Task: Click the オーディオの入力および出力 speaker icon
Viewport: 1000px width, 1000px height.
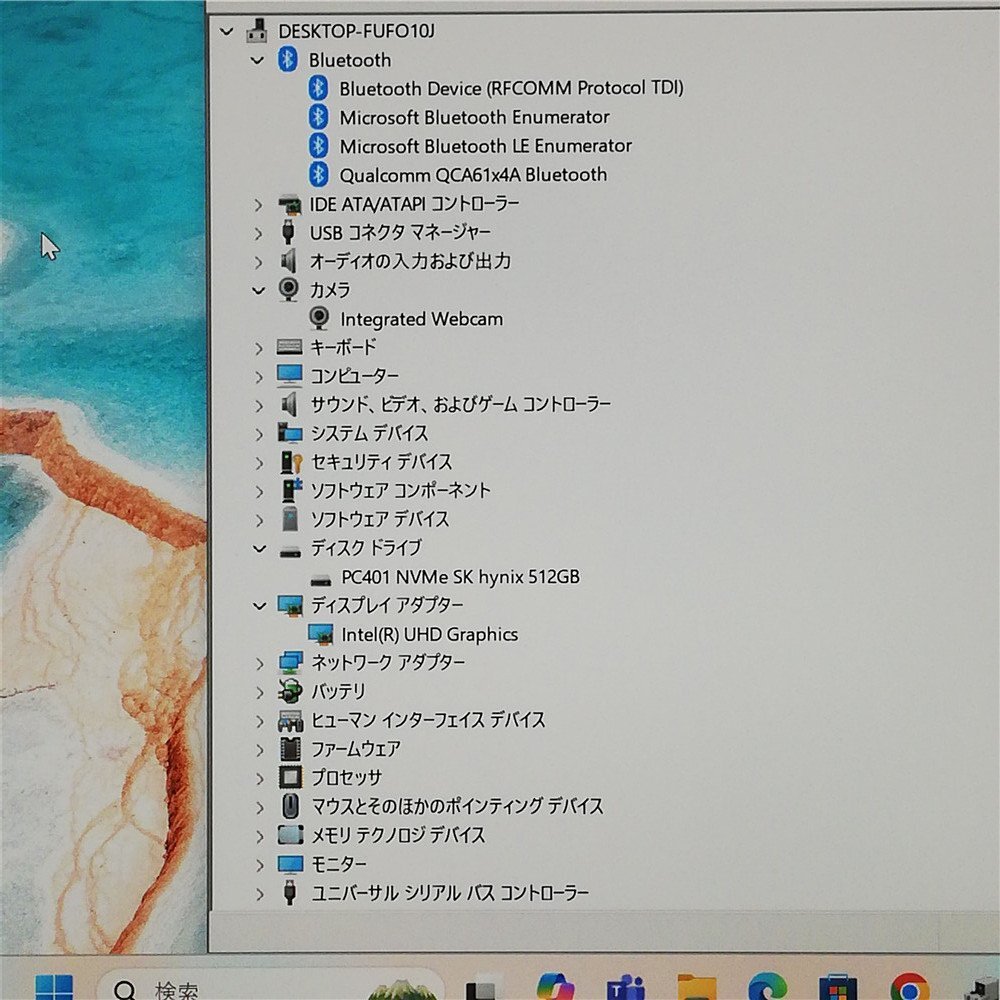Action: pos(289,261)
